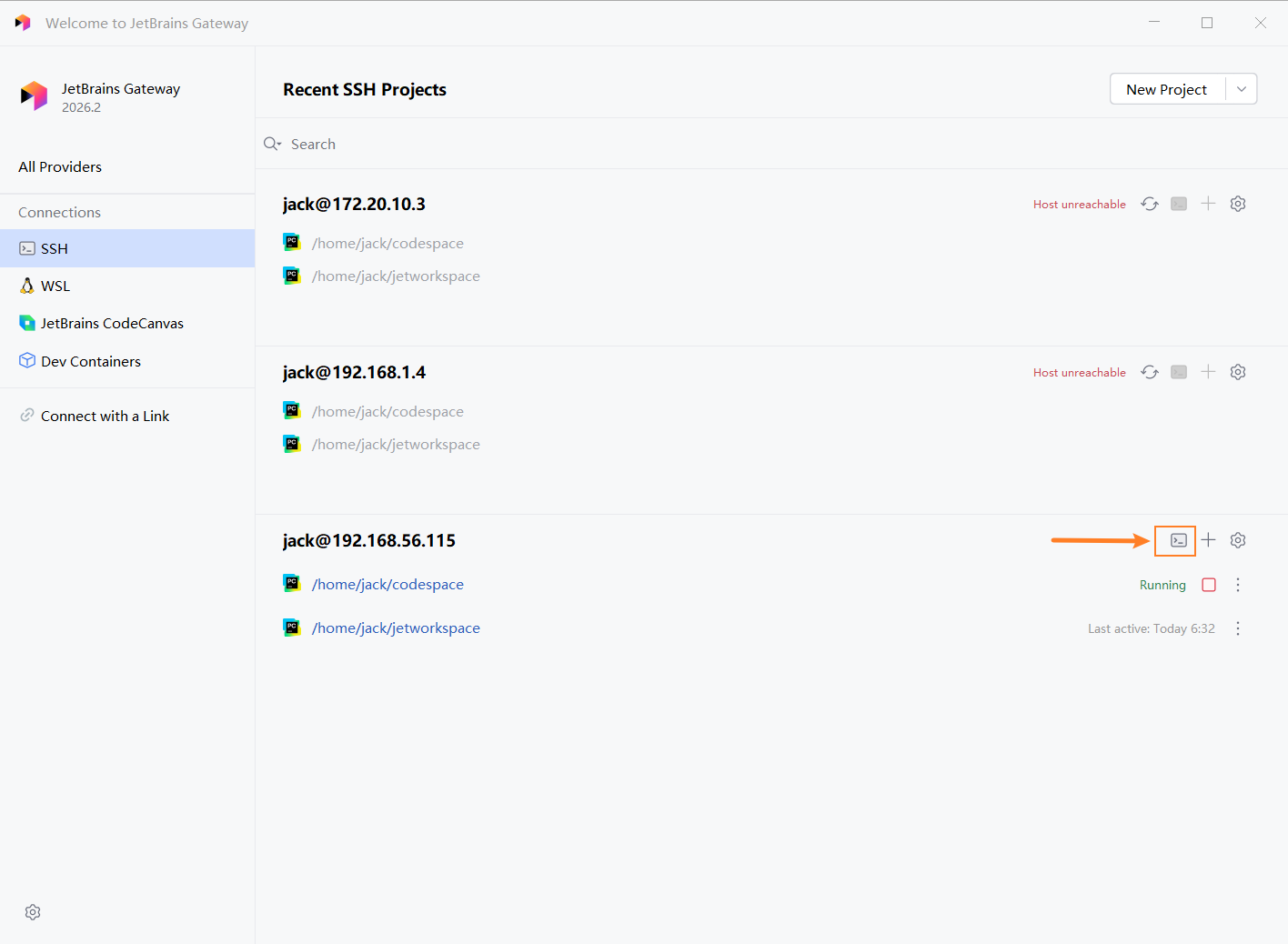The height and width of the screenshot is (944, 1288).
Task: Open /home/jack/codespace on 192.168.1.4
Action: pyautogui.click(x=387, y=411)
